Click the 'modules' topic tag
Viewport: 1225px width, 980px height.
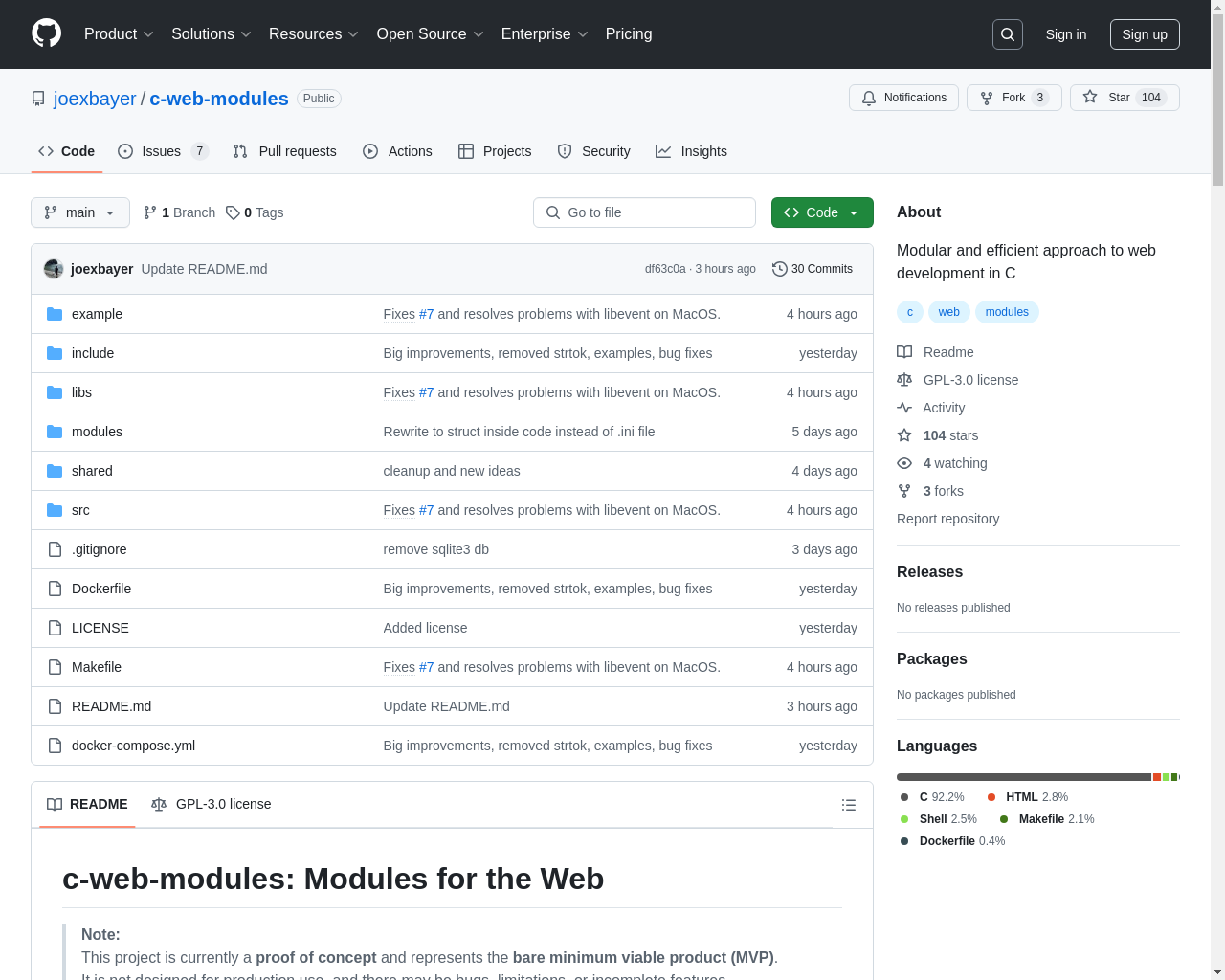click(1007, 312)
